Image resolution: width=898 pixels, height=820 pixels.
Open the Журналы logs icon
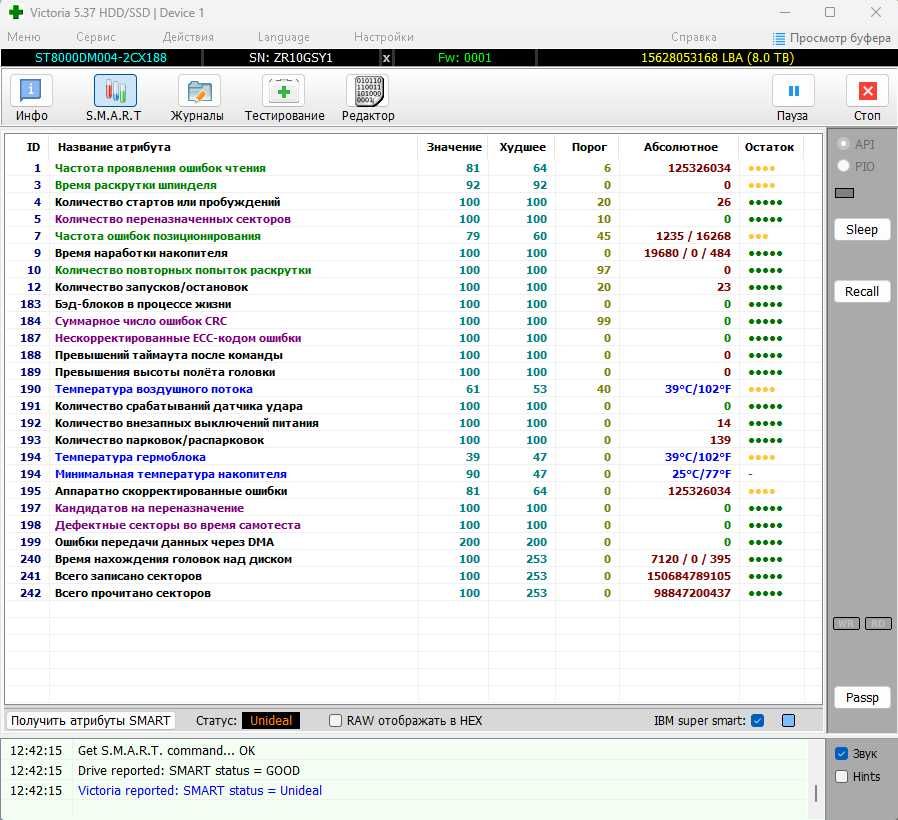tap(199, 91)
